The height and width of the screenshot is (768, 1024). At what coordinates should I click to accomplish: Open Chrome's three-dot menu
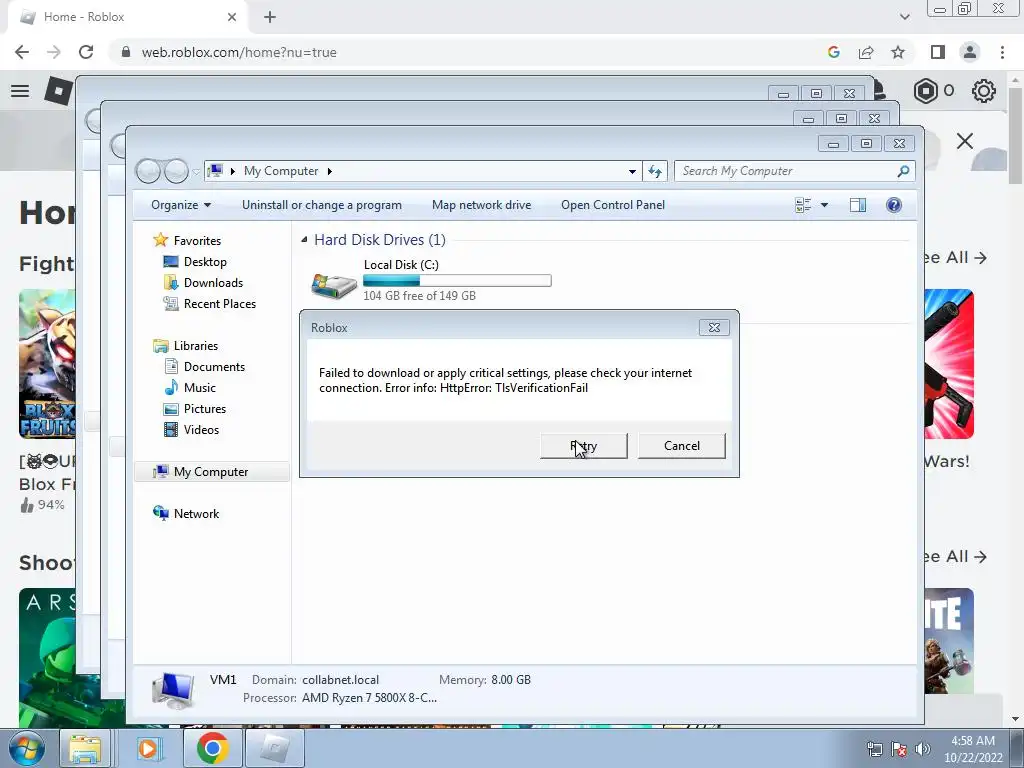click(x=1002, y=52)
